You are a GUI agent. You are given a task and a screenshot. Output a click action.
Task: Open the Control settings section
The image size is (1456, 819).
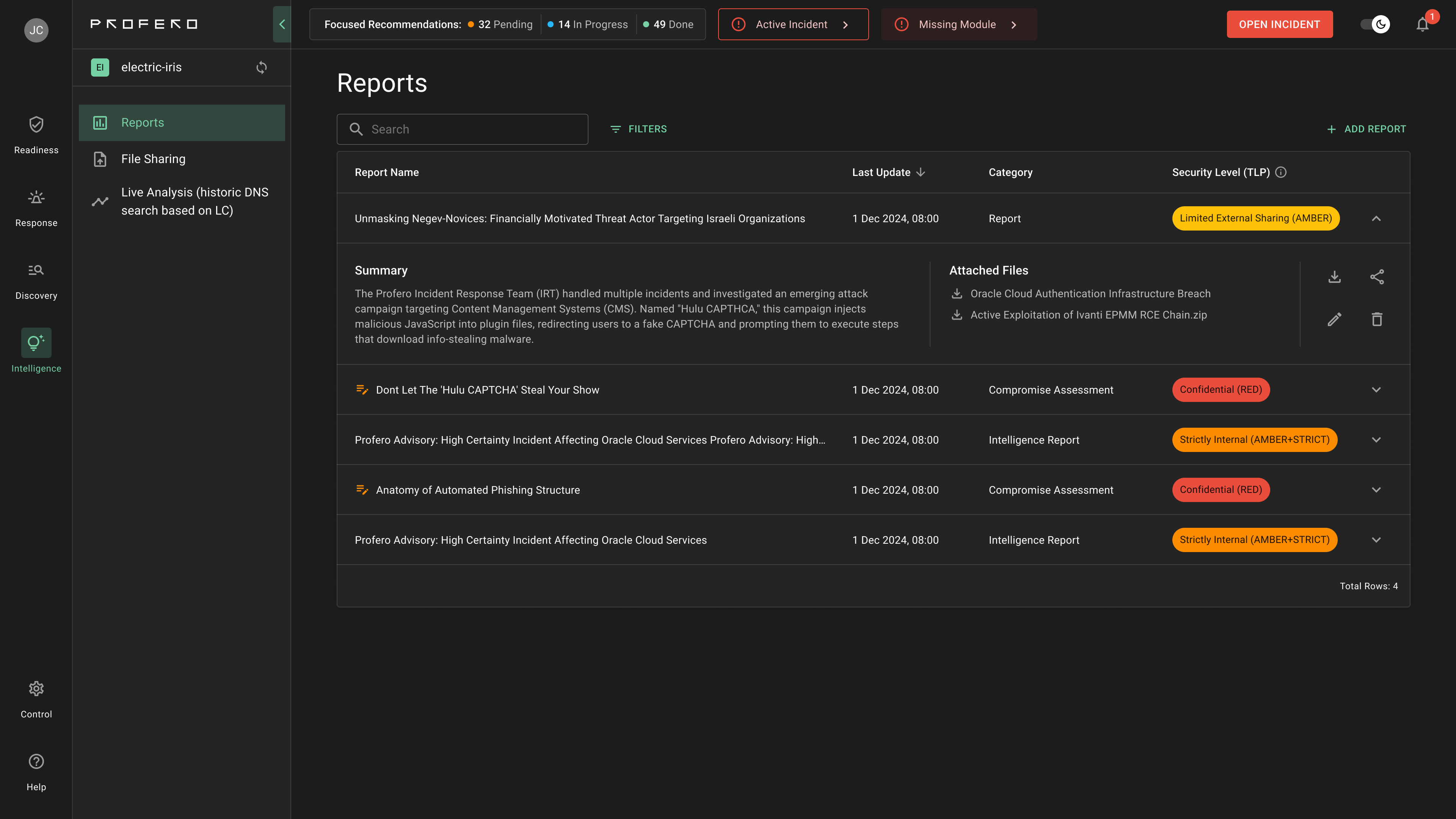(36, 698)
